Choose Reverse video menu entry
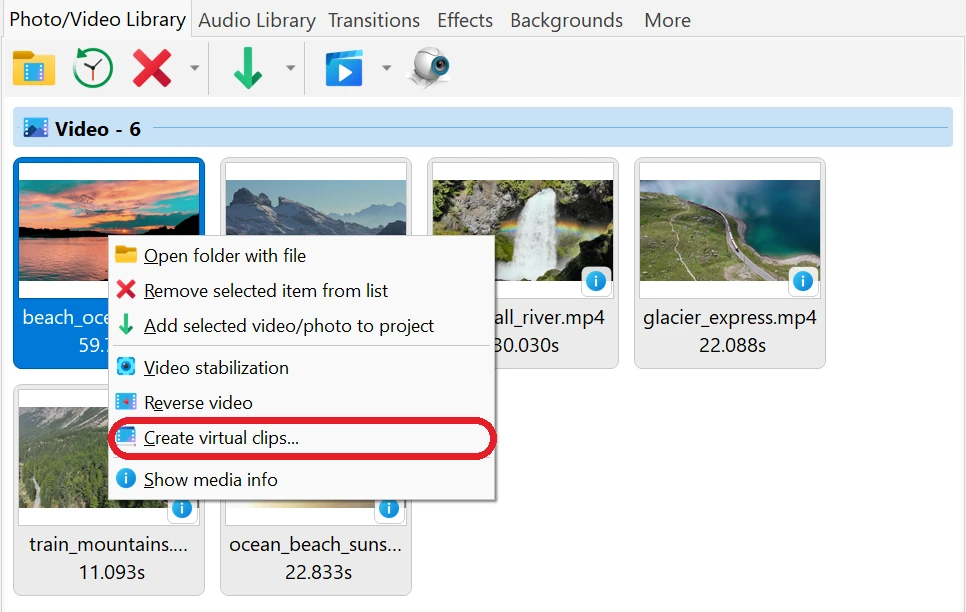Viewport: 966px width, 612px height. [x=302, y=402]
